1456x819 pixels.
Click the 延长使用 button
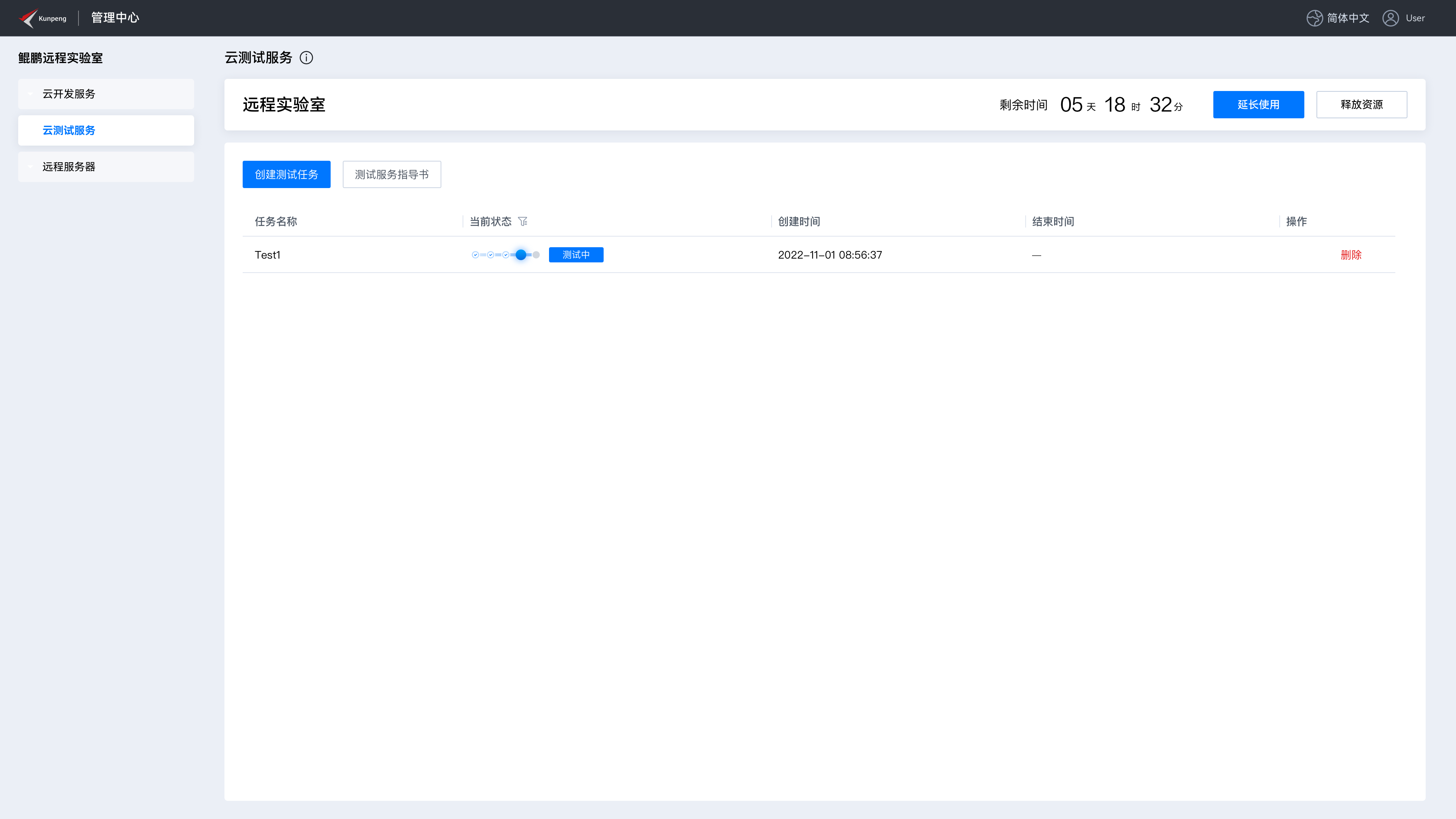point(1258,105)
